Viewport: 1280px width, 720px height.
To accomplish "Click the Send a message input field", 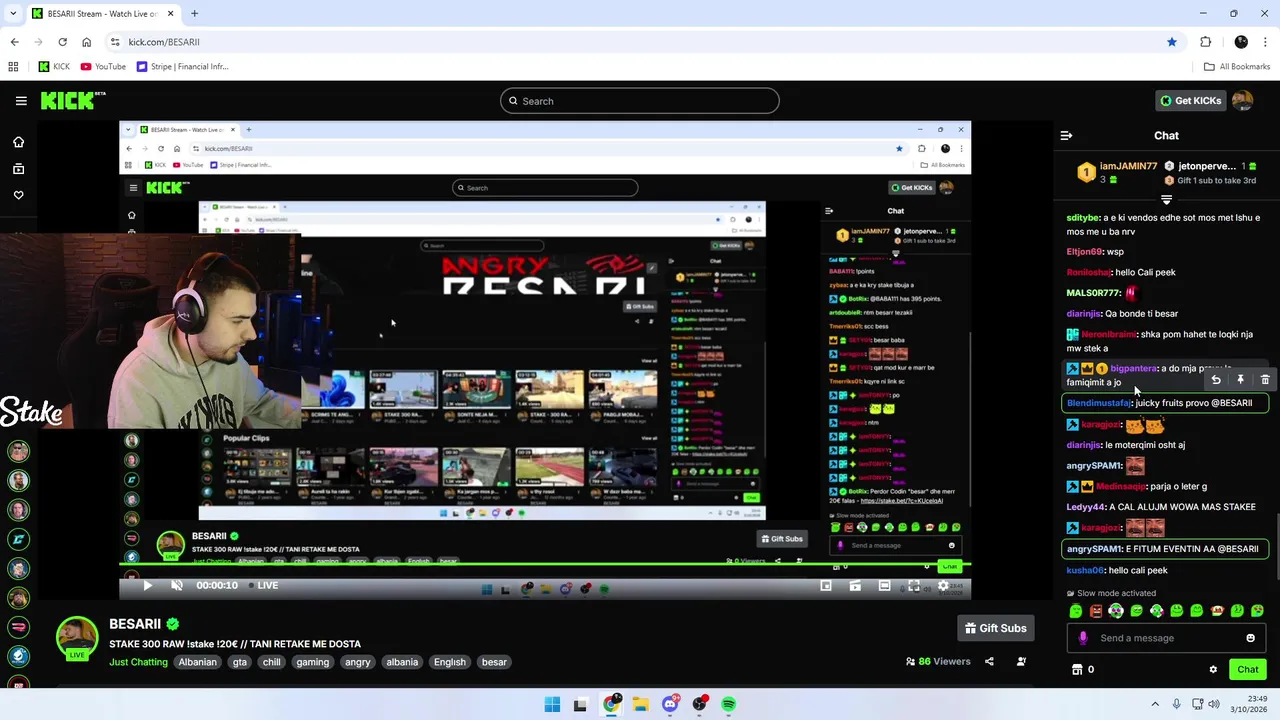I will coord(1167,638).
